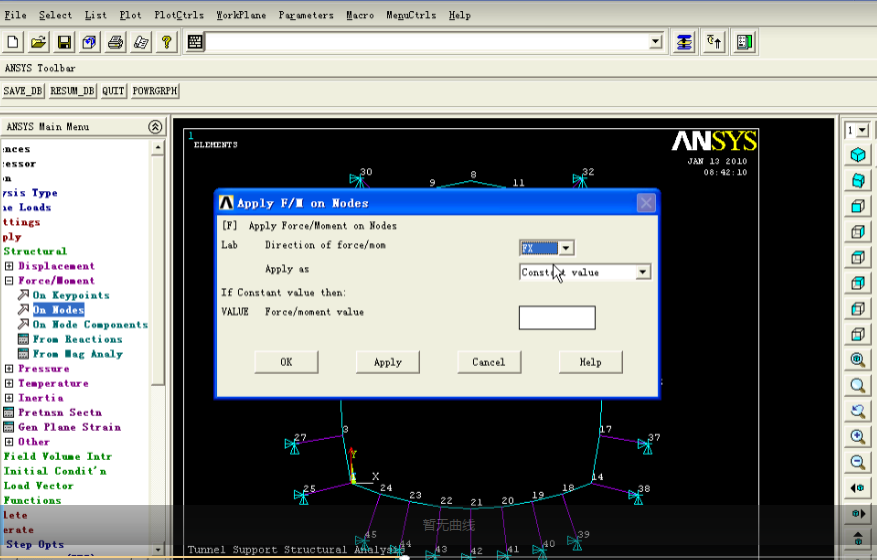Viewport: 877px width, 560px height.
Task: Click the Pan-Zoom-Rotate toolbar icon
Action: 89,42
